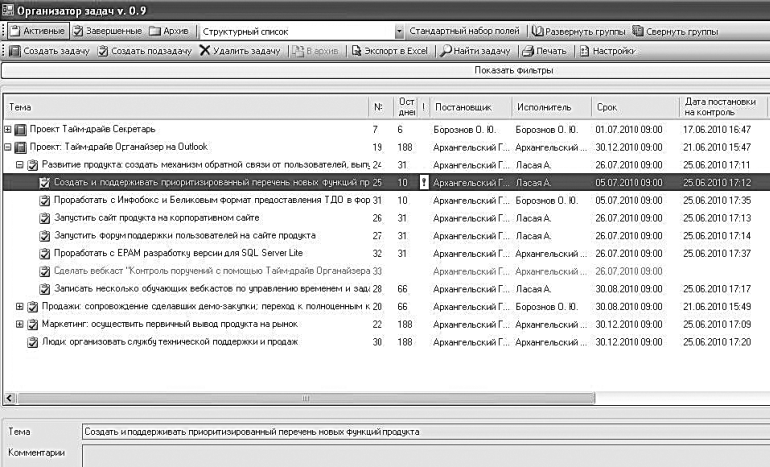
Task: Click the Печать print button
Action: coord(544,51)
